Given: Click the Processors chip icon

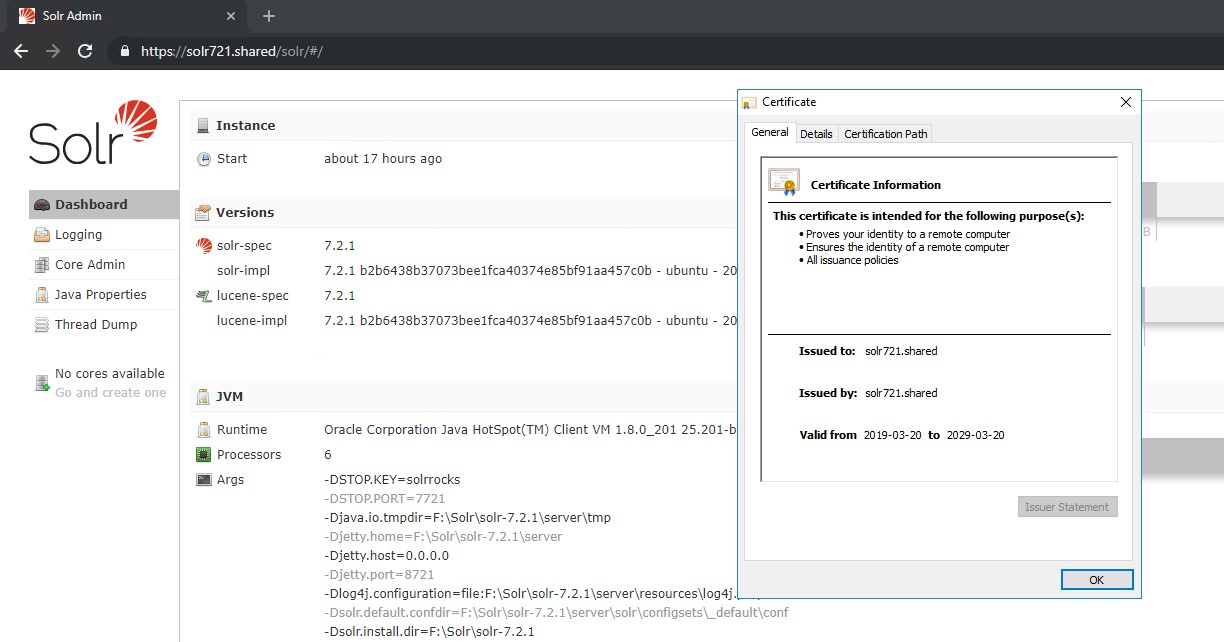Looking at the screenshot, I should (x=204, y=455).
